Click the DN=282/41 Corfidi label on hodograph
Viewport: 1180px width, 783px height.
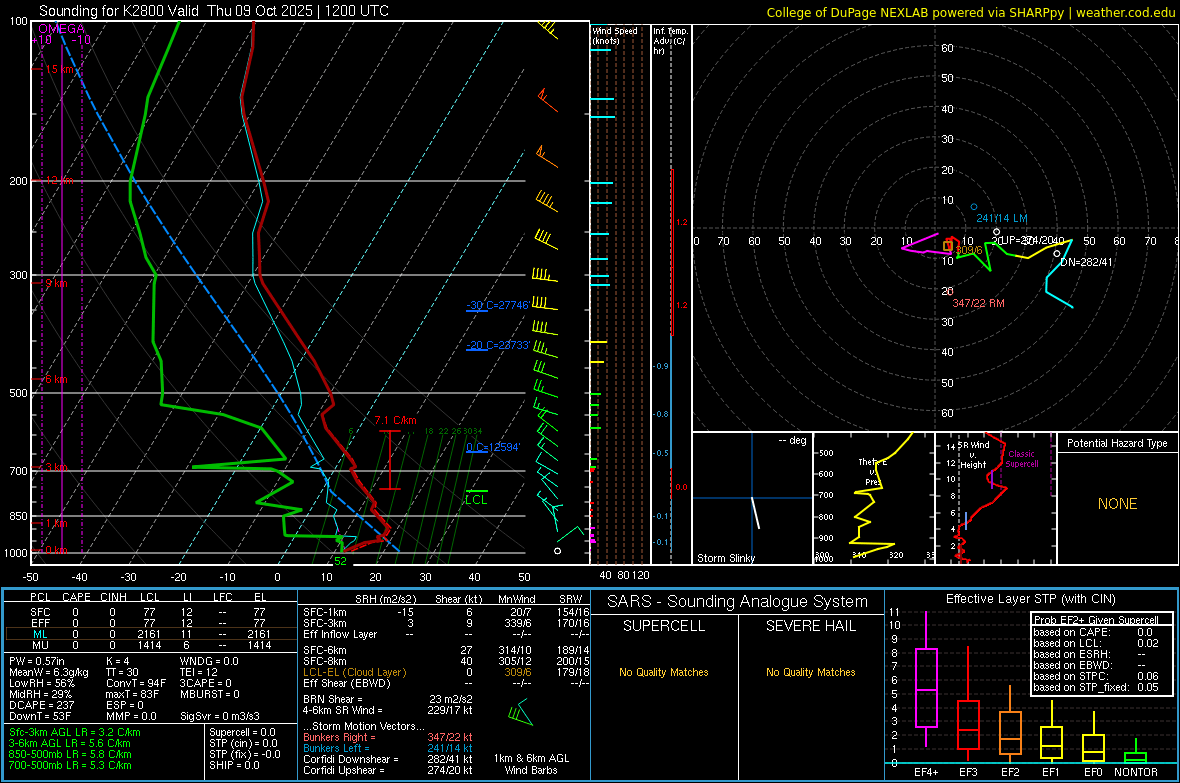point(1086,262)
